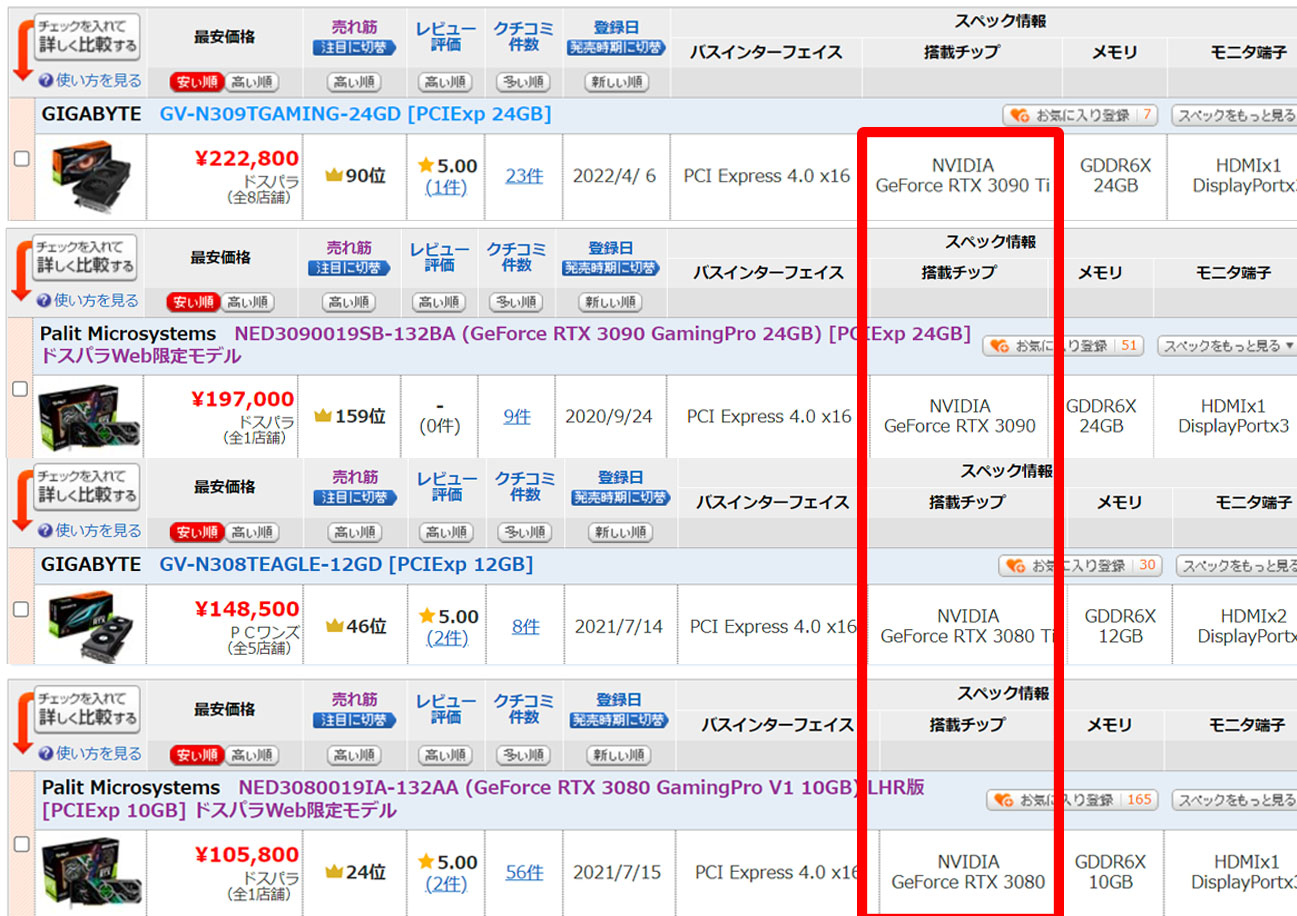Click 注目に切替 above the Palit NED3090019SB-132BA row

(x=349, y=268)
